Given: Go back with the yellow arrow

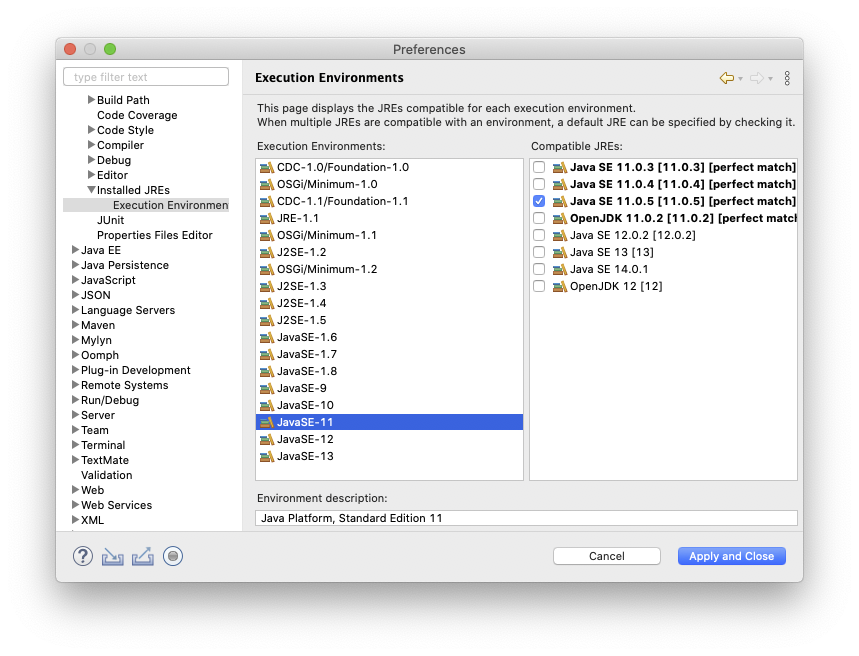Looking at the screenshot, I should coord(726,78).
